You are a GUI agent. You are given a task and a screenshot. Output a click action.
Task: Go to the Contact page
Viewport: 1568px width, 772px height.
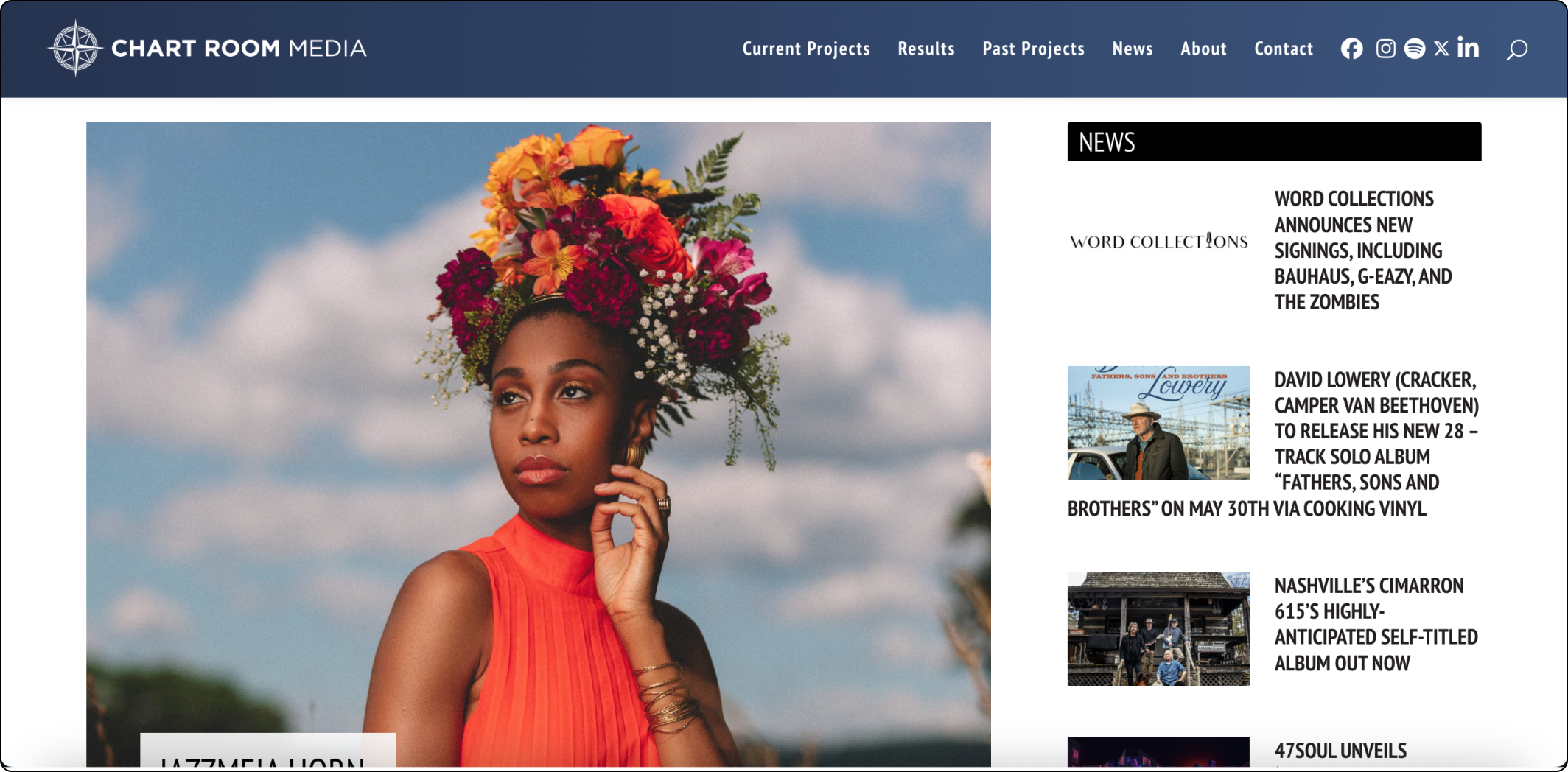pos(1284,49)
